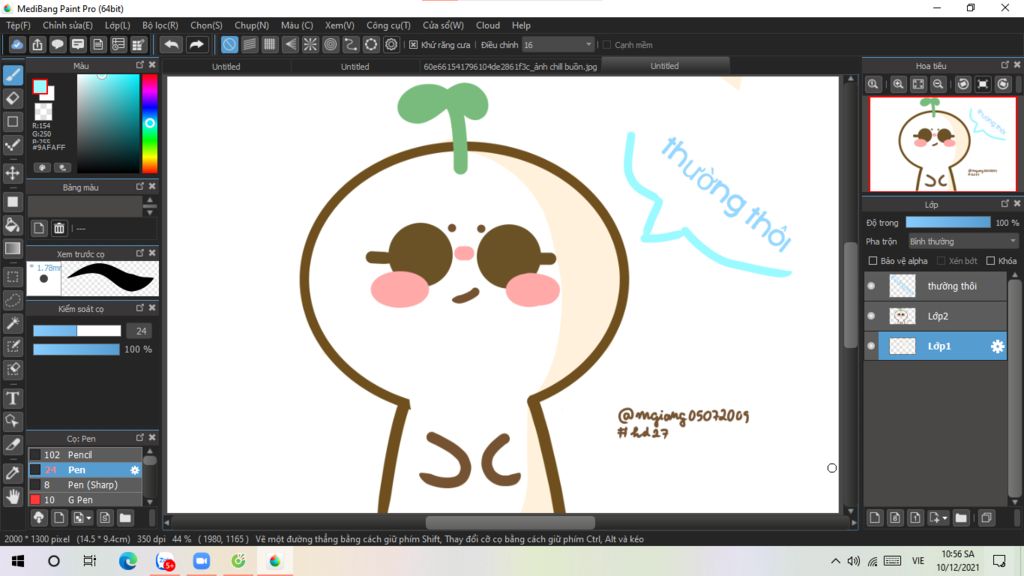Select the Hand tool
The image size is (1024, 576).
point(12,497)
